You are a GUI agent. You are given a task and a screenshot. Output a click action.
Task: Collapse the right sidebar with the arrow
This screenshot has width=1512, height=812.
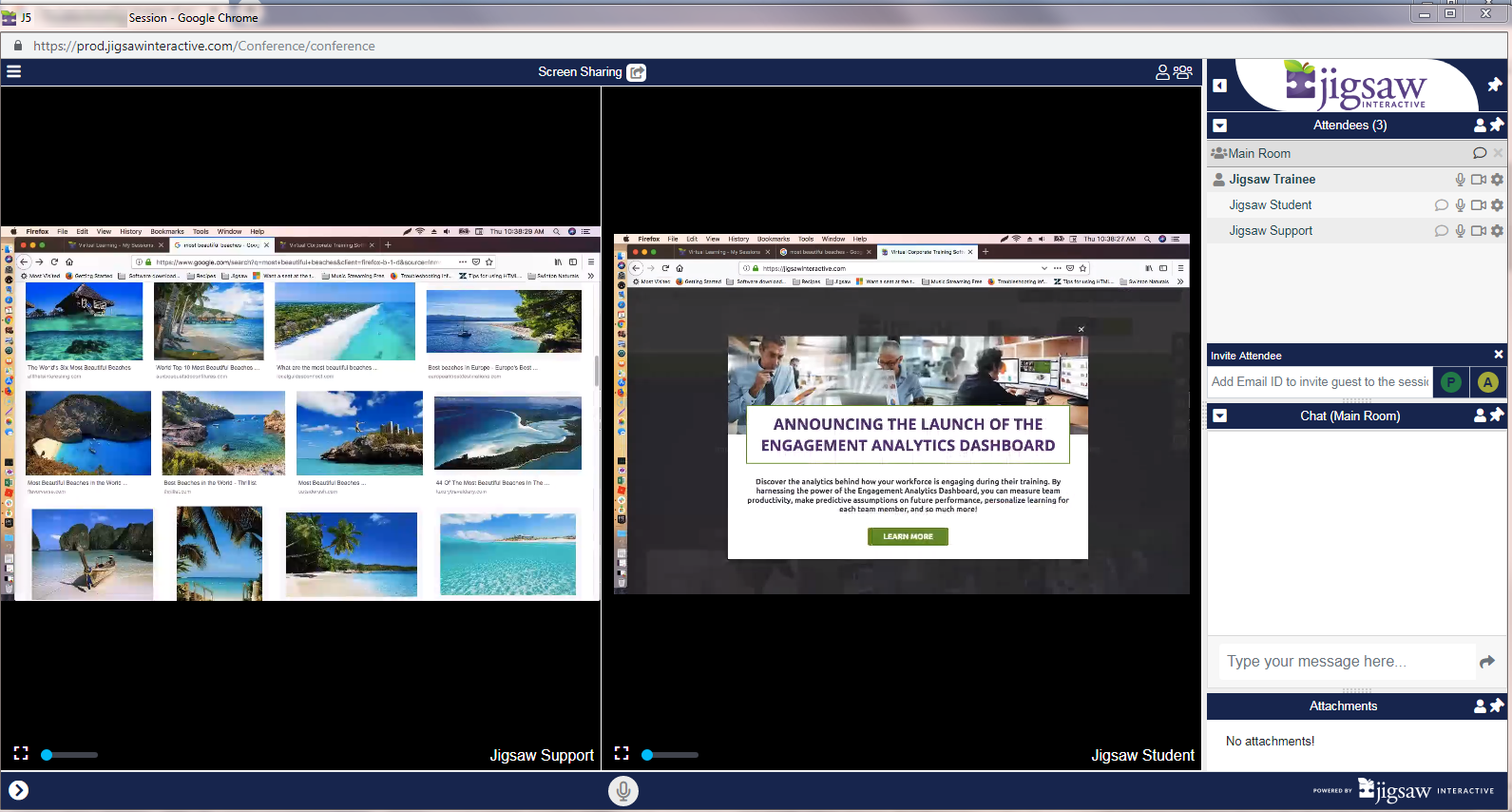pos(1220,86)
